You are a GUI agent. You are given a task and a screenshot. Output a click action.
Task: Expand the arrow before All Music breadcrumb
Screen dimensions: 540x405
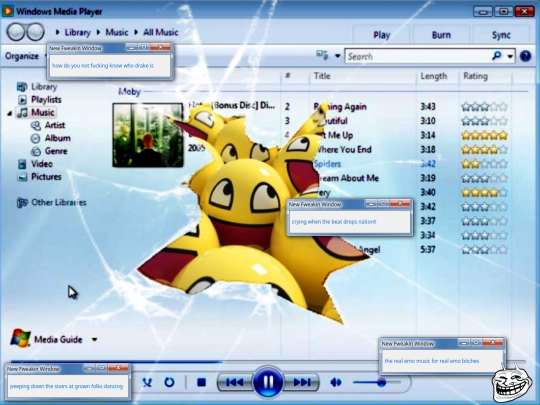136,32
